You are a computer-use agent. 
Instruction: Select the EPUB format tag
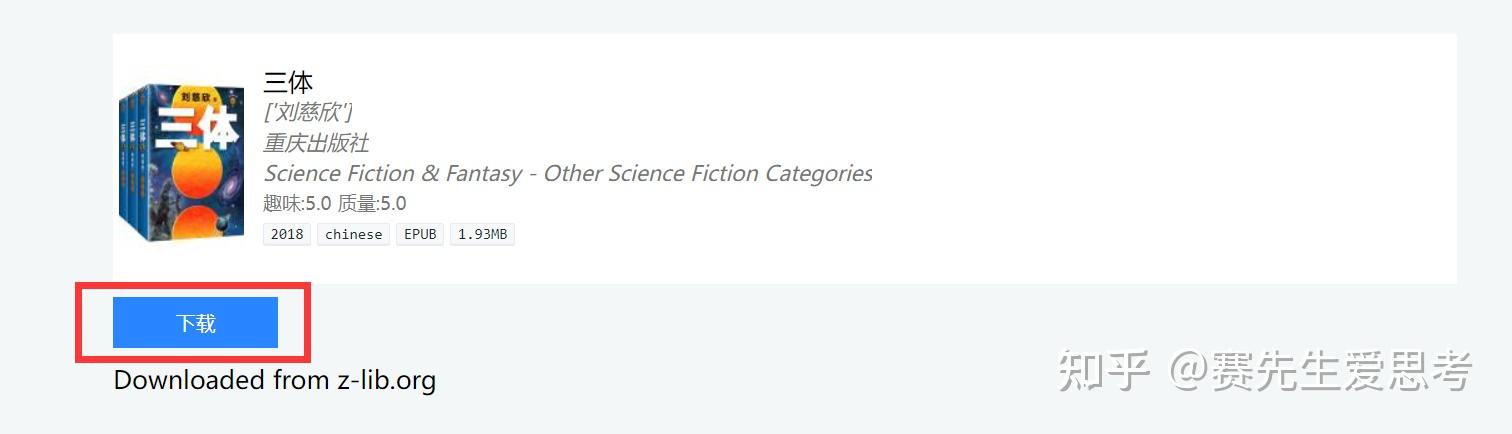(x=419, y=234)
